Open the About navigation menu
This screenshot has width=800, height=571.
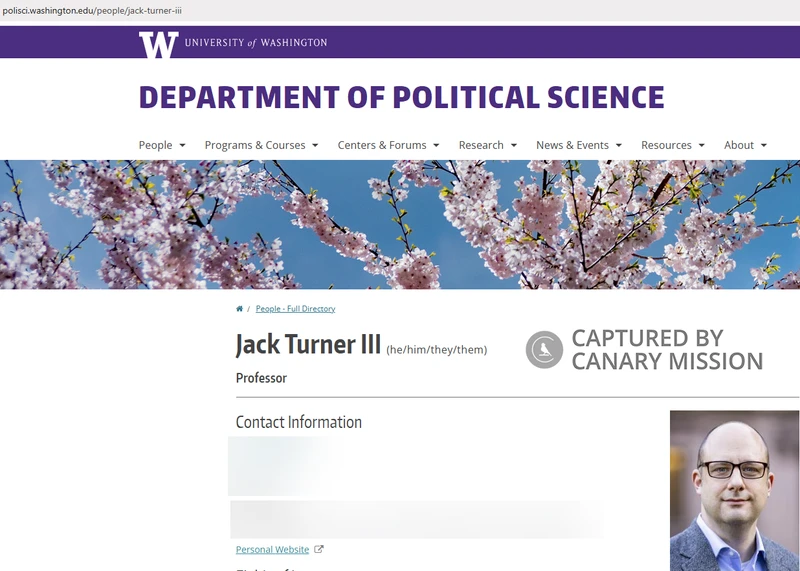(745, 145)
